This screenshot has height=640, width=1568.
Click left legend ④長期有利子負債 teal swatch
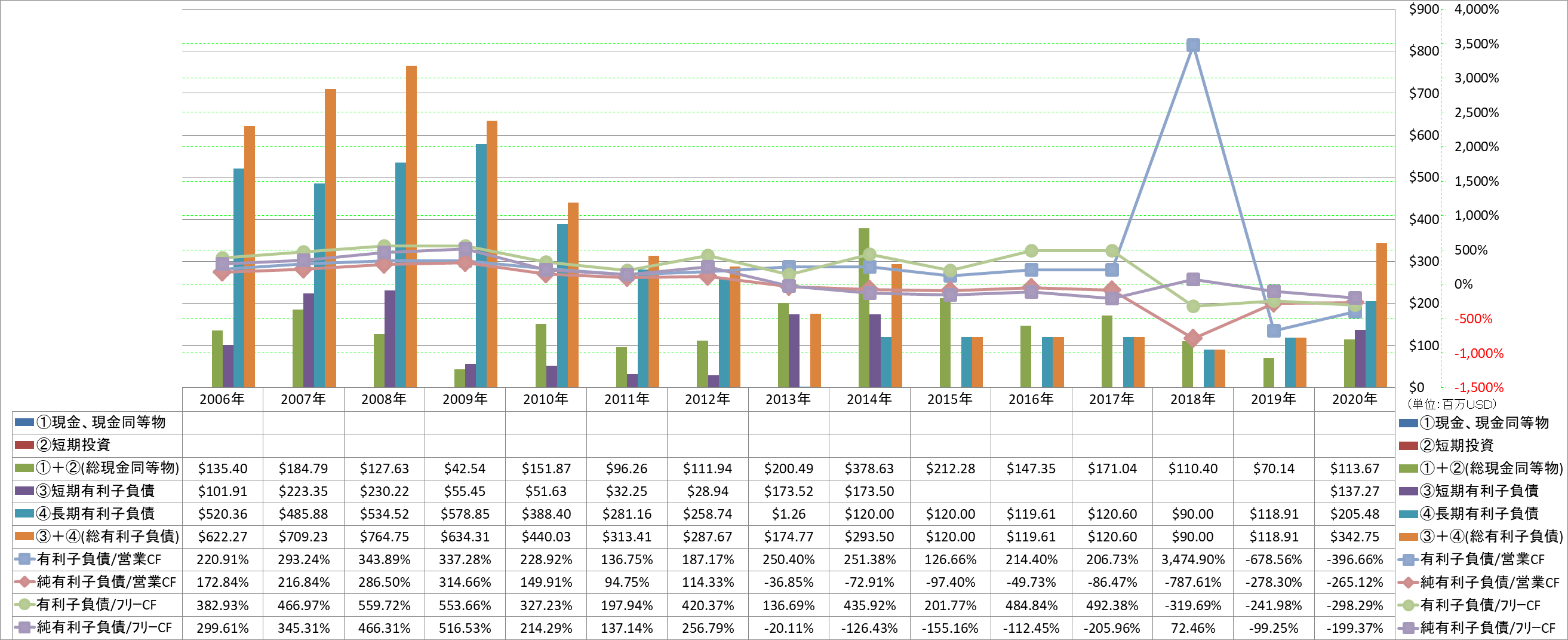(24, 513)
